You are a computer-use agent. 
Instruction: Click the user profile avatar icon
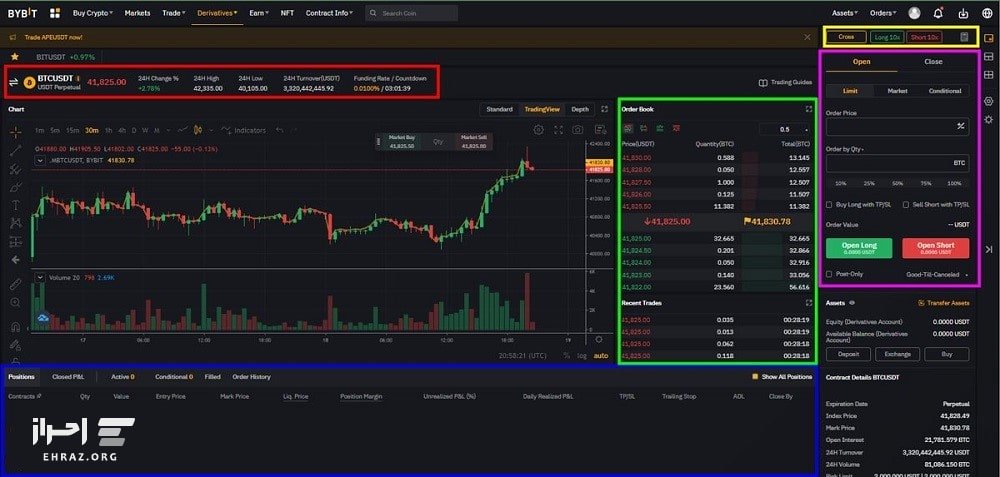point(915,13)
